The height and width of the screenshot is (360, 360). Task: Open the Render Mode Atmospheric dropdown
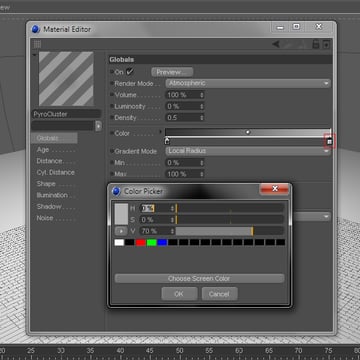click(248, 83)
